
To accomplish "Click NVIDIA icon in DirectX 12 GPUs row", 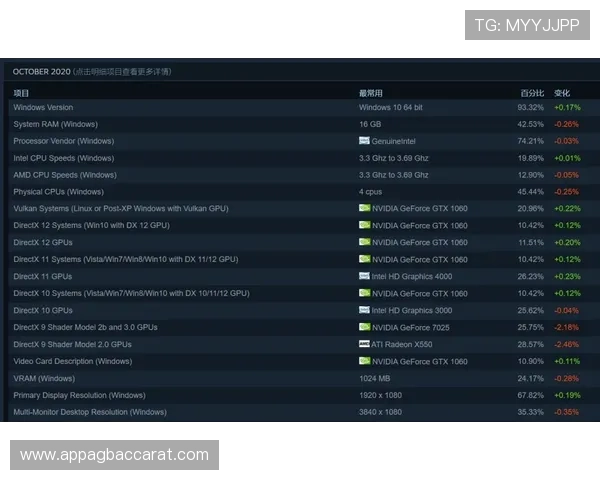I will click(364, 243).
